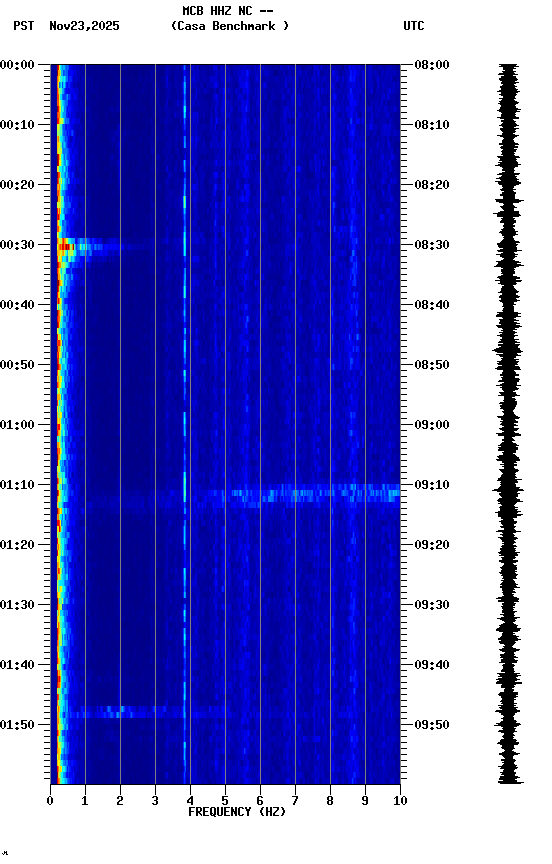Viewport: 552px width, 864px height.
Task: Click the black seismogram waveform trace
Action: click(510, 423)
